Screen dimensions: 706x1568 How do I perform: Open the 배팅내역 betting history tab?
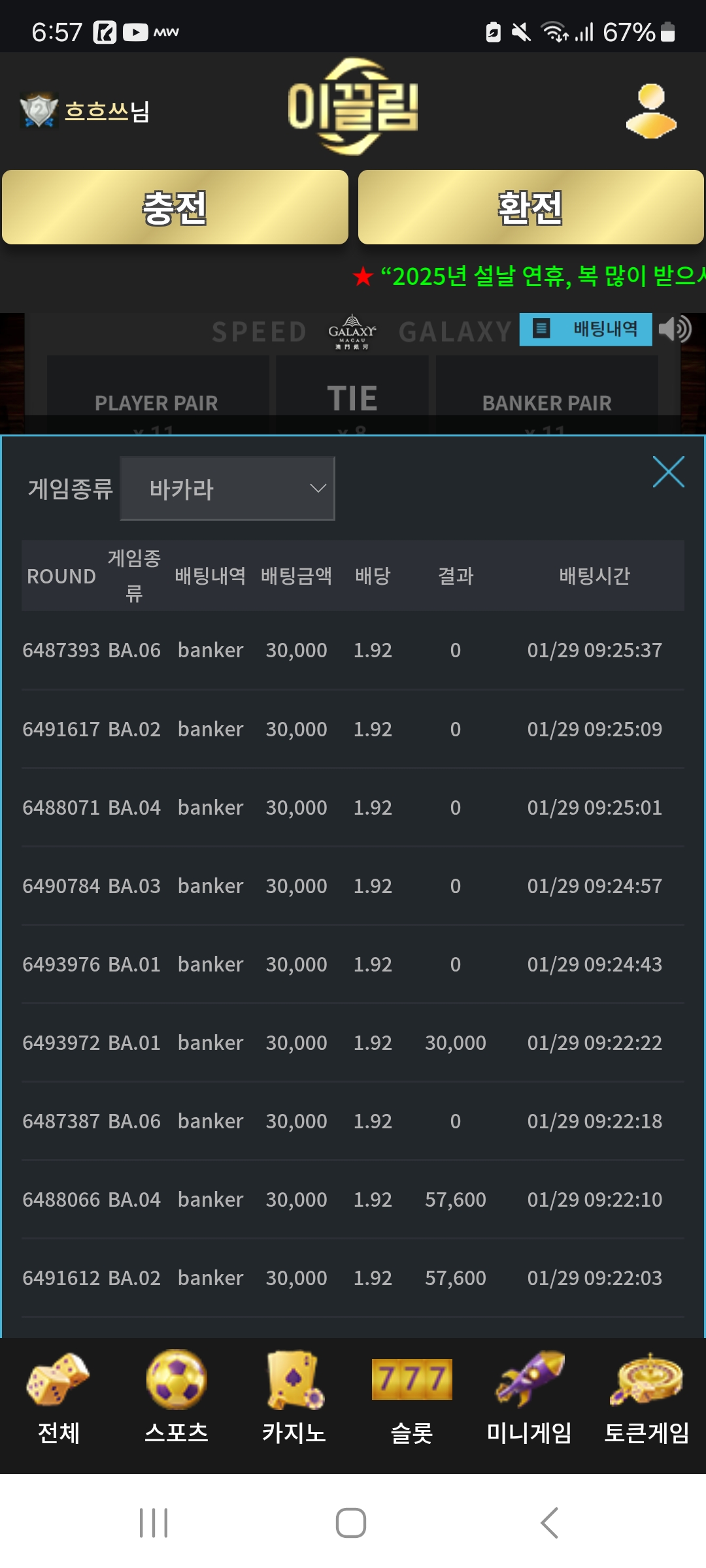[586, 329]
